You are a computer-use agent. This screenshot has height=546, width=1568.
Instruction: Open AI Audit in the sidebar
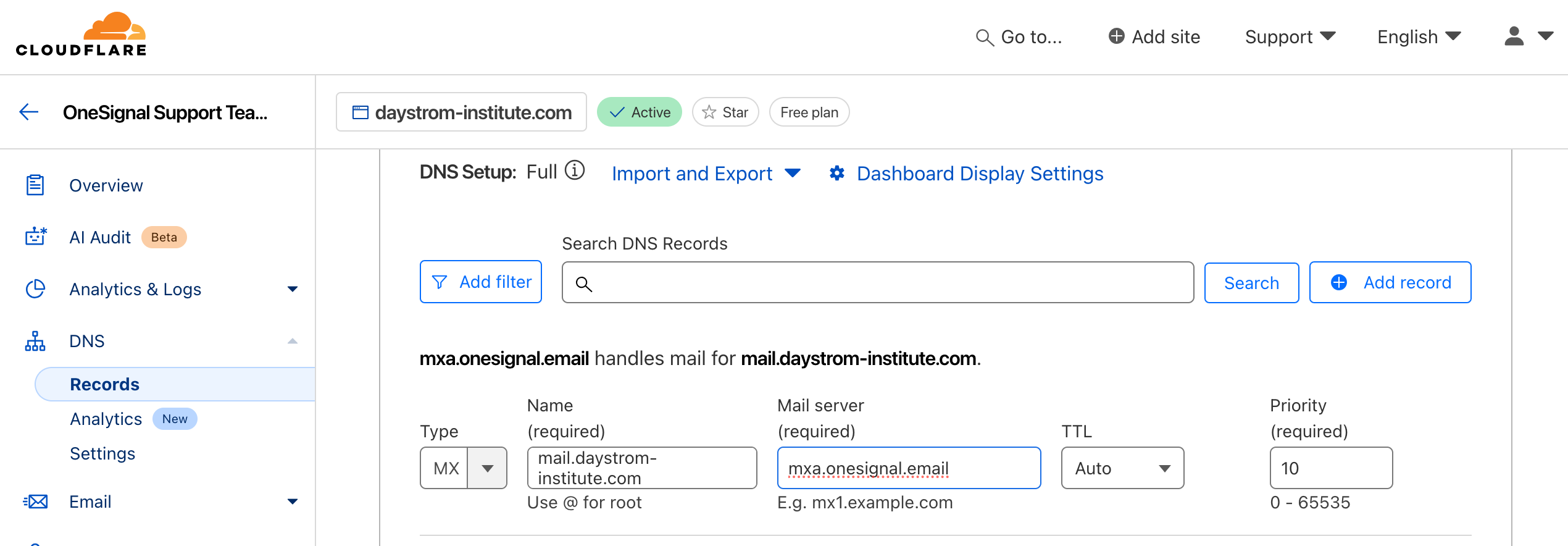[x=100, y=237]
